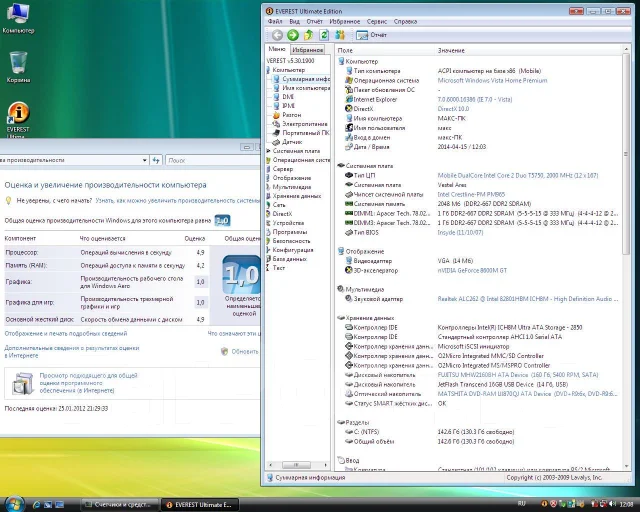
Task: Click the Intel Crestline-PM PM965 chipset link
Action: click(x=471, y=194)
